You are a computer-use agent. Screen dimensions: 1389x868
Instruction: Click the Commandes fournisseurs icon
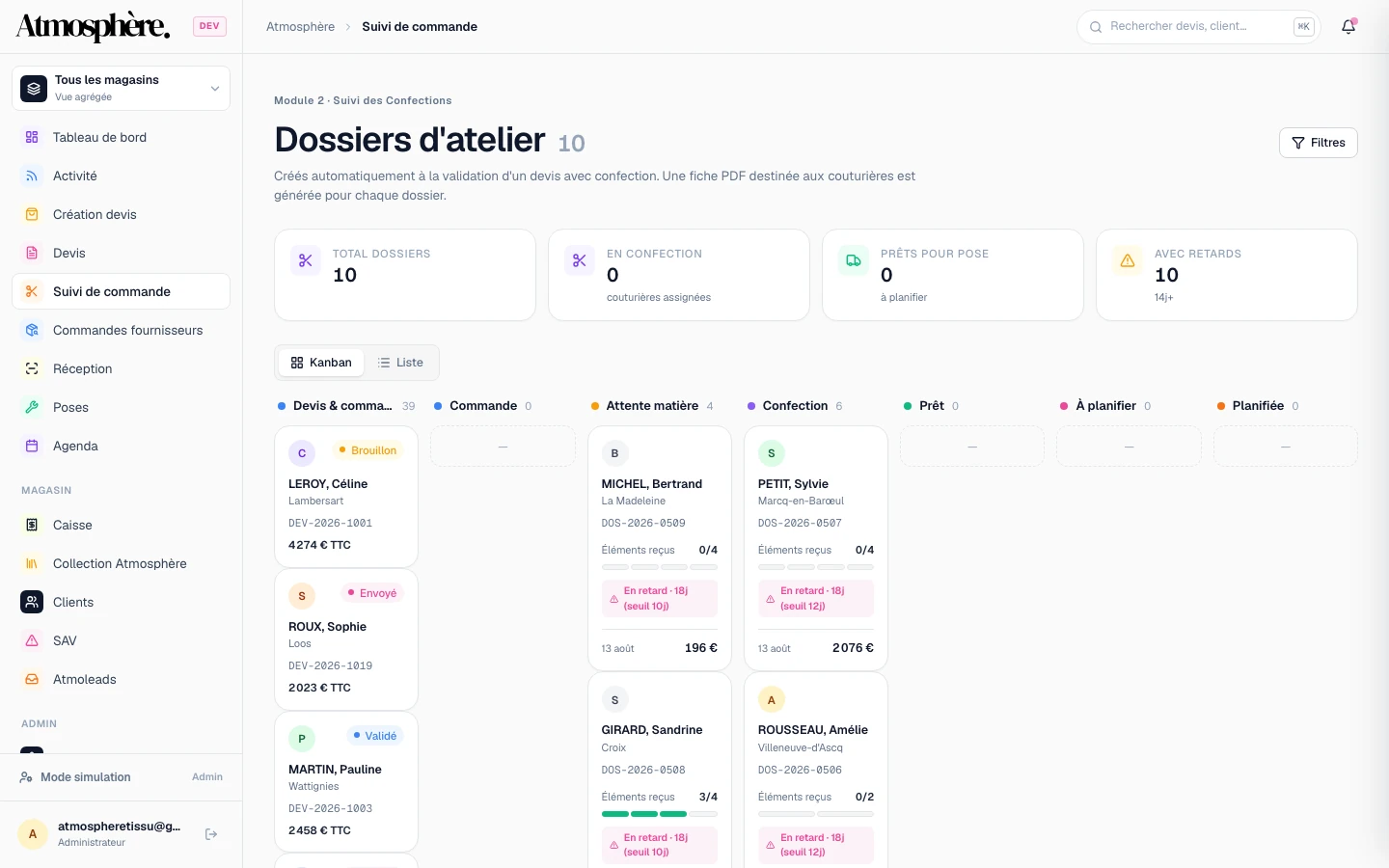point(32,330)
